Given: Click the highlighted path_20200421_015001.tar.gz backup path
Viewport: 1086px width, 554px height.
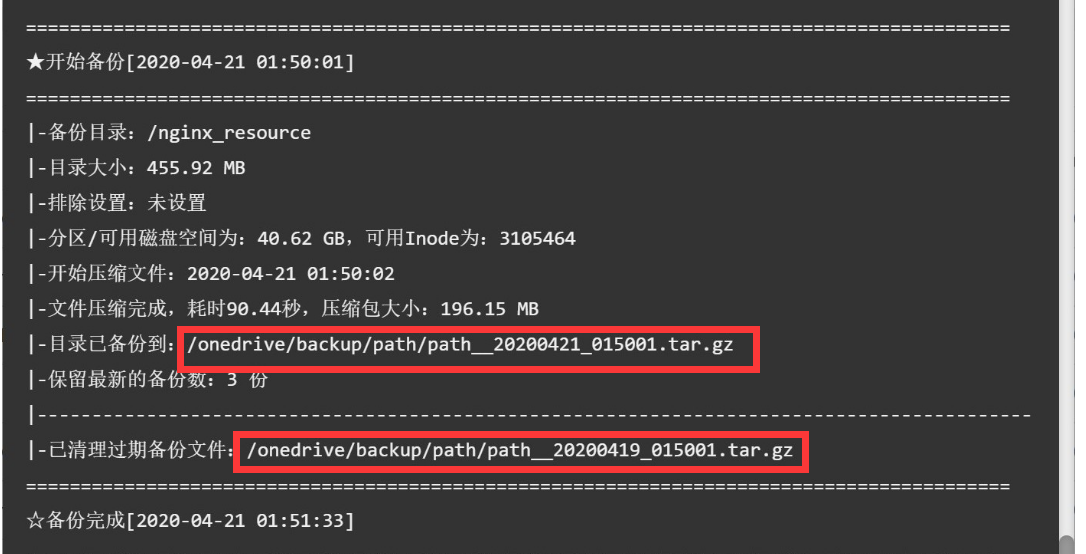Looking at the screenshot, I should (460, 344).
